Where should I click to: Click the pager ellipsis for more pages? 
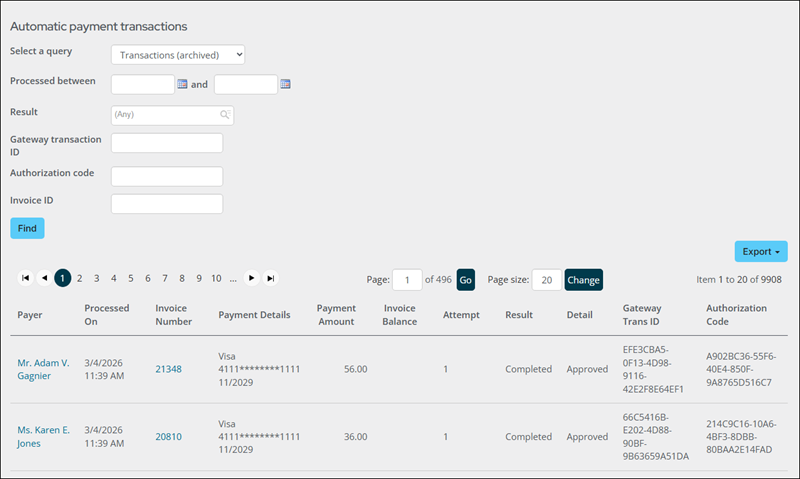(233, 279)
